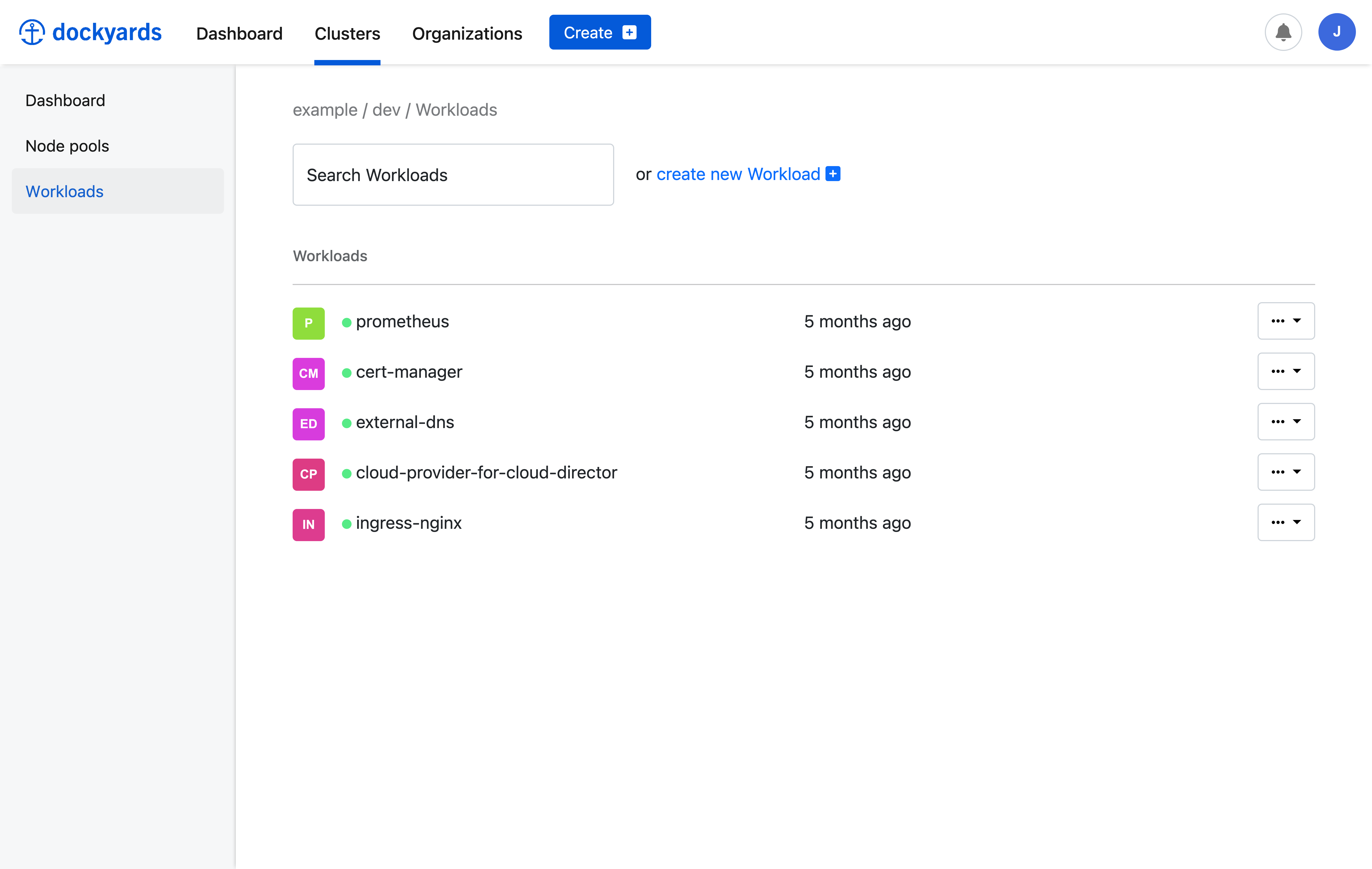The width and height of the screenshot is (1372, 869).
Task: Click the external-dns ED badge icon
Action: point(309,424)
